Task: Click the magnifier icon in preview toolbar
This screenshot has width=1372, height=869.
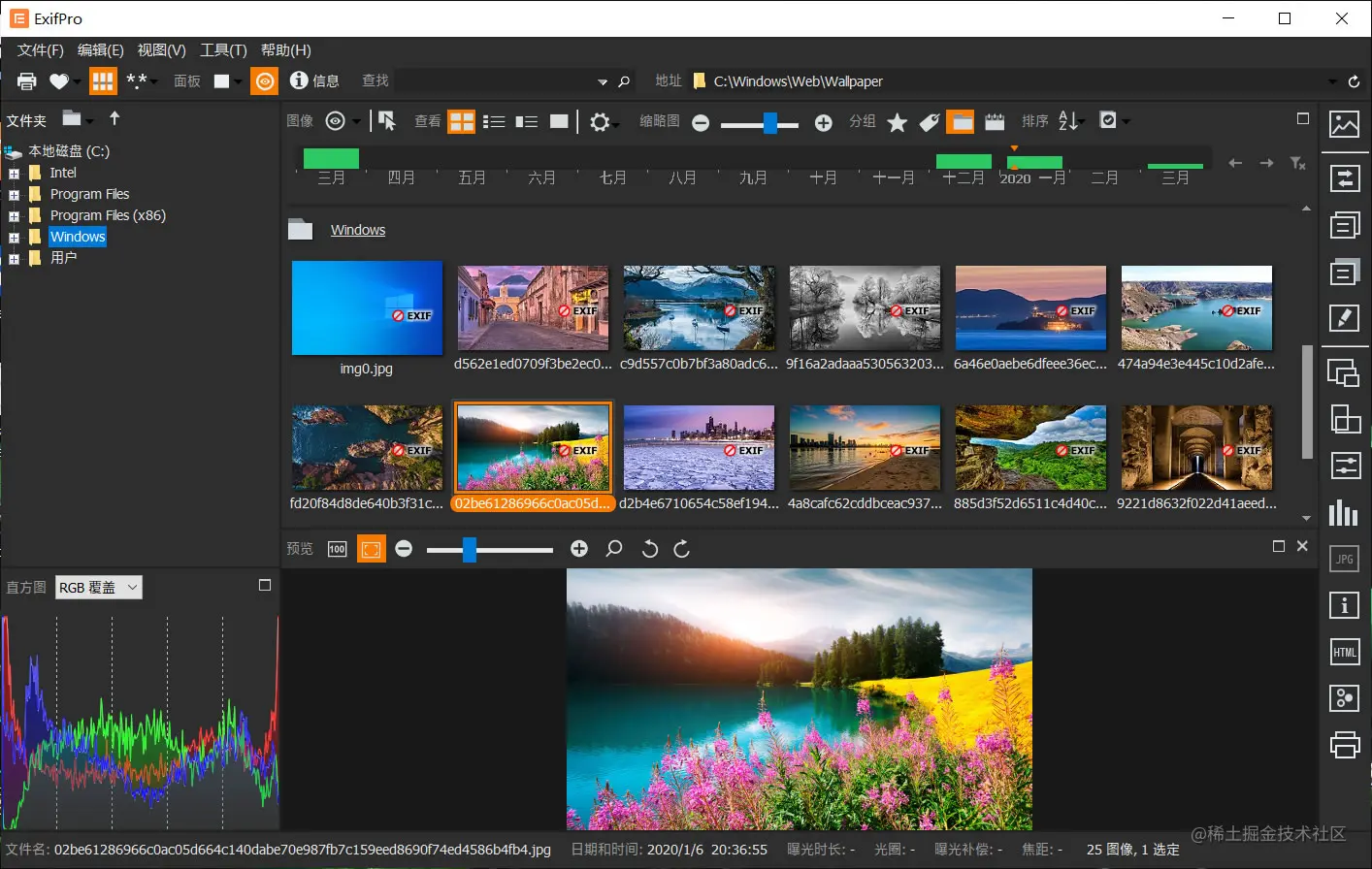Action: pos(614,549)
